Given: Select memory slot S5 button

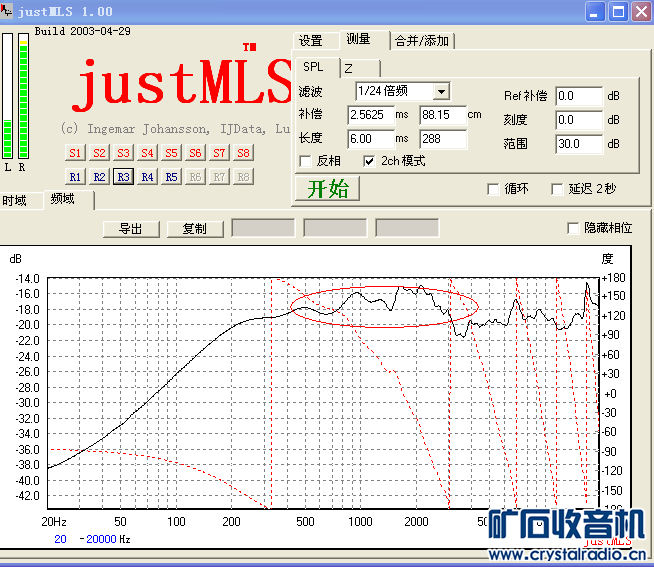Looking at the screenshot, I should (171, 153).
